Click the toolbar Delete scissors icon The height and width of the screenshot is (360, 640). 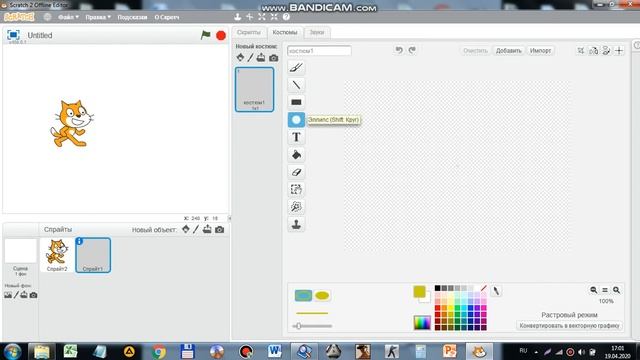[x=249, y=17]
